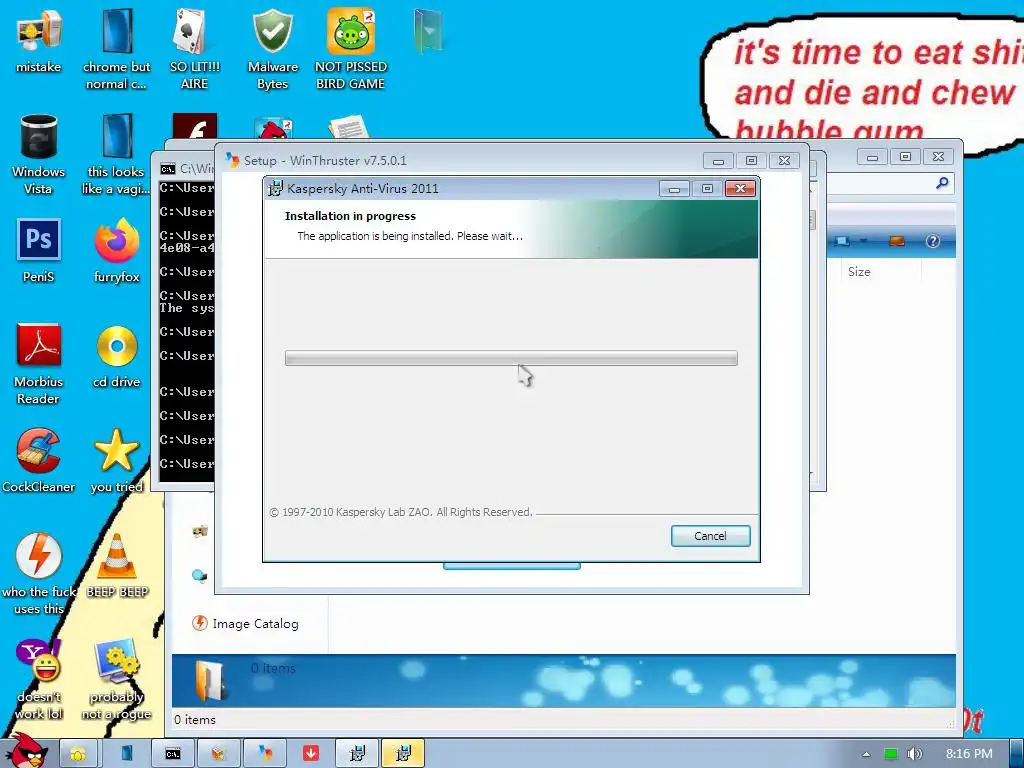Open the orange lightning bolt desktop icon
Image resolution: width=1024 pixels, height=768 pixels.
pos(39,573)
